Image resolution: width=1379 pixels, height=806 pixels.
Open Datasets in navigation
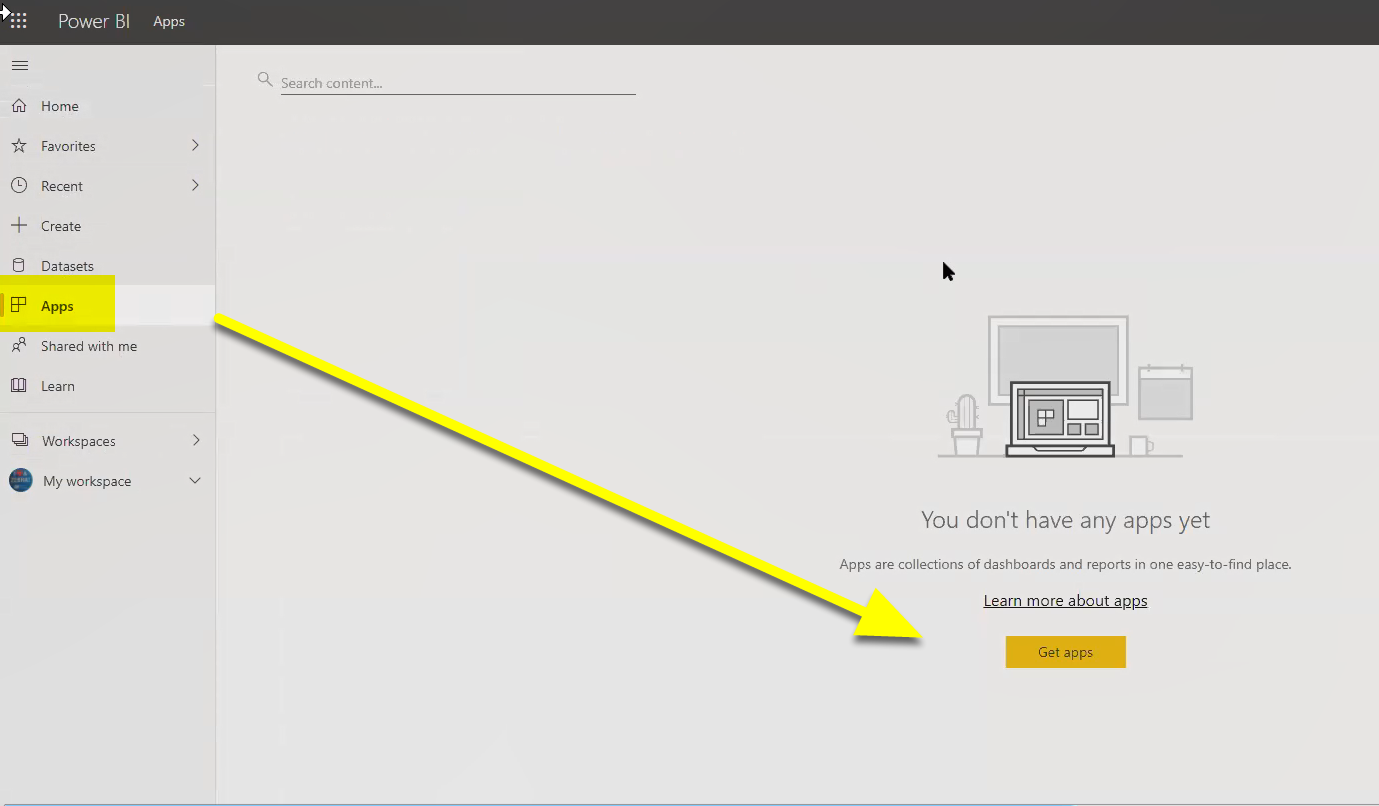click(67, 266)
